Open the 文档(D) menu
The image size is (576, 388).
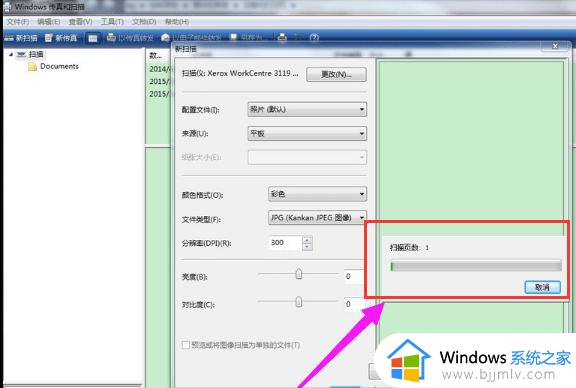pyautogui.click(x=144, y=22)
